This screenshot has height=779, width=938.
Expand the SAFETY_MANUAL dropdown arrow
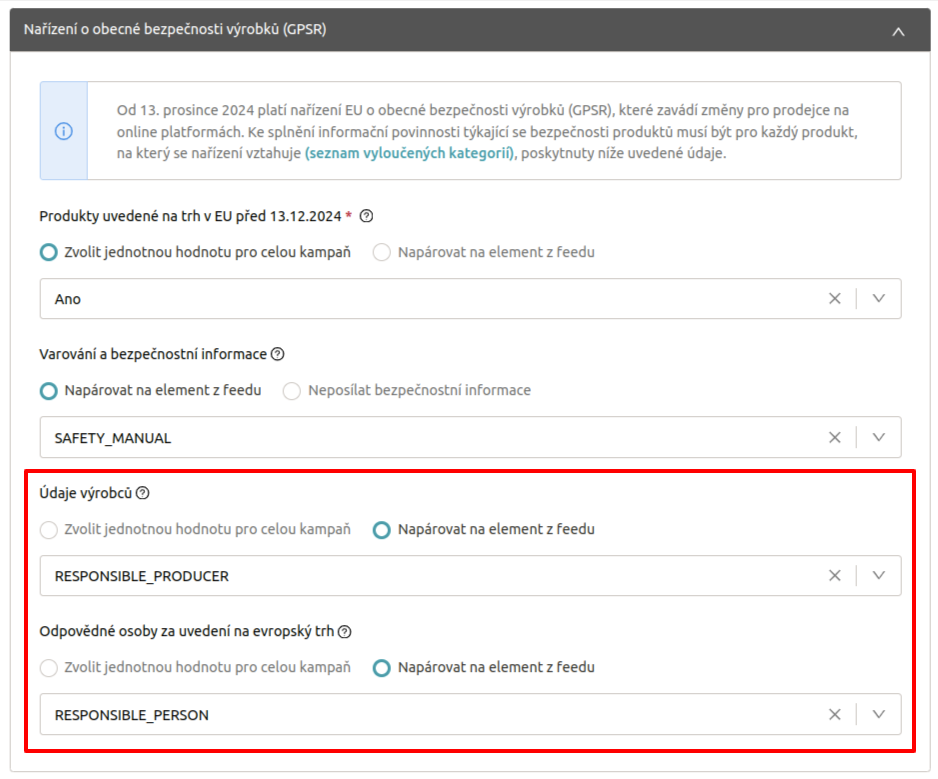(878, 437)
